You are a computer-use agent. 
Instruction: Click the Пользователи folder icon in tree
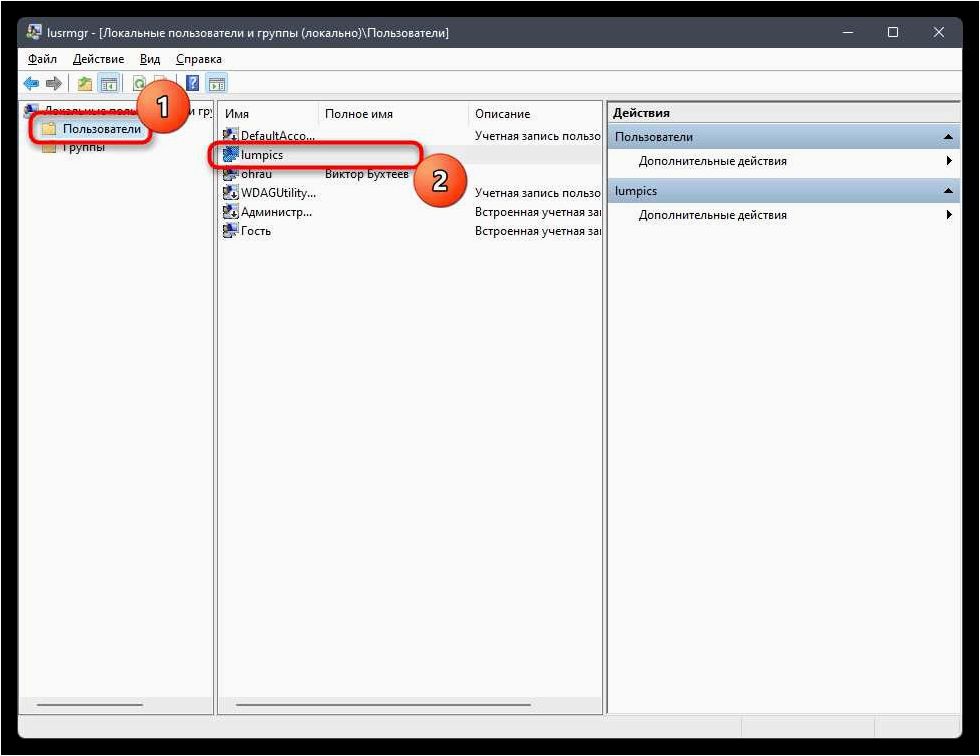(49, 129)
